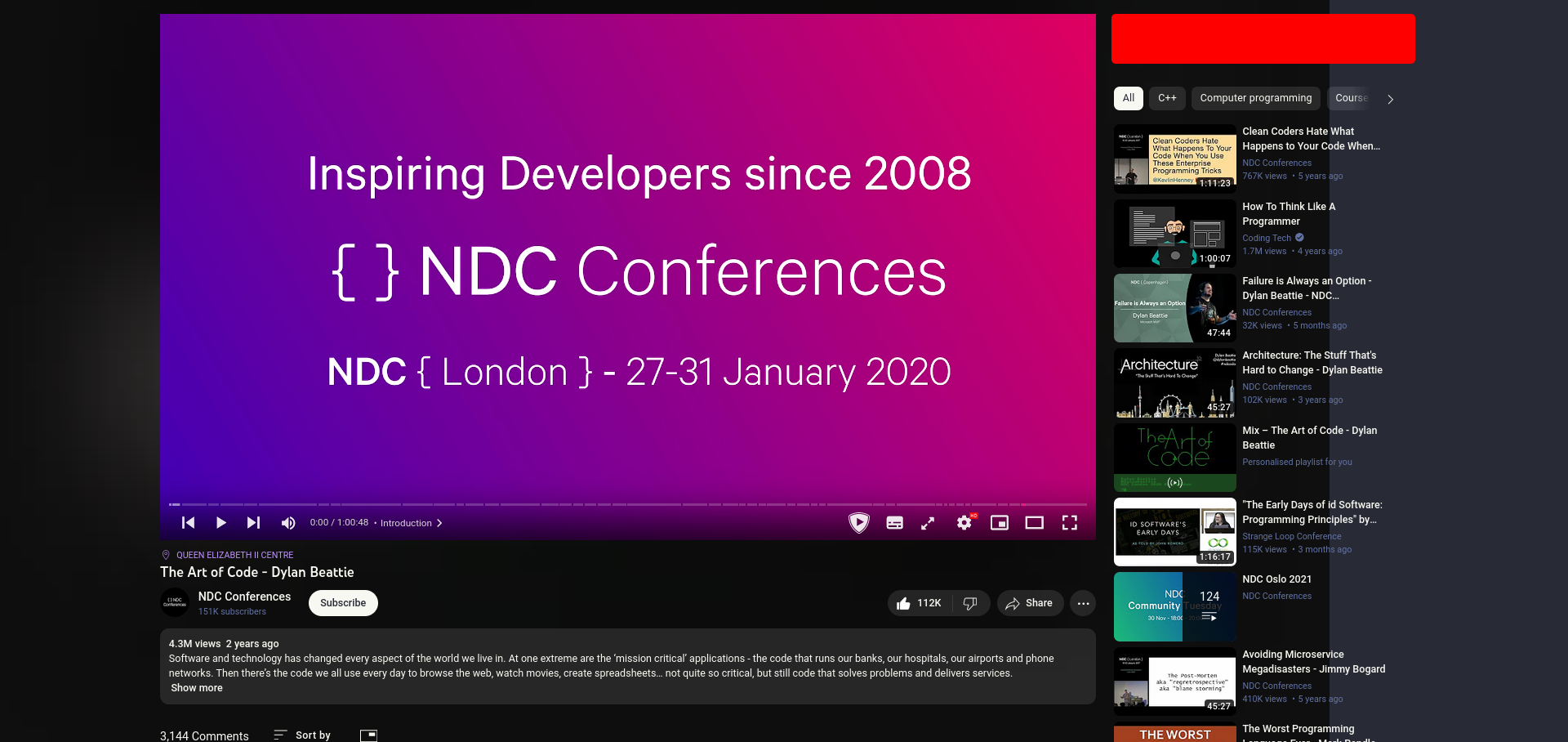1568x742 pixels.
Task: Expand the Introduction chapter list
Action: (x=412, y=523)
